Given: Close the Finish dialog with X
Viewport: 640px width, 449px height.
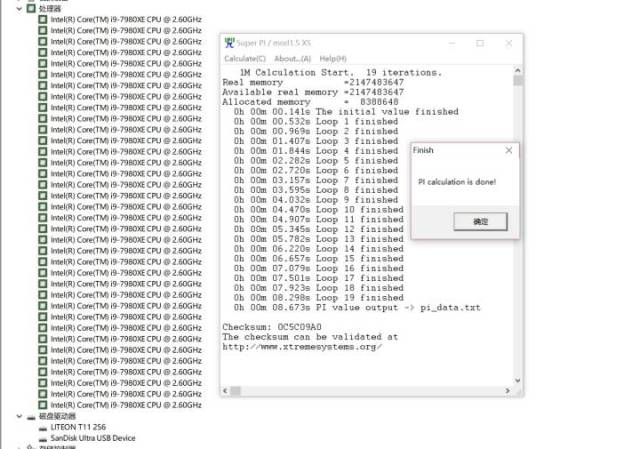Looking at the screenshot, I should 509,150.
